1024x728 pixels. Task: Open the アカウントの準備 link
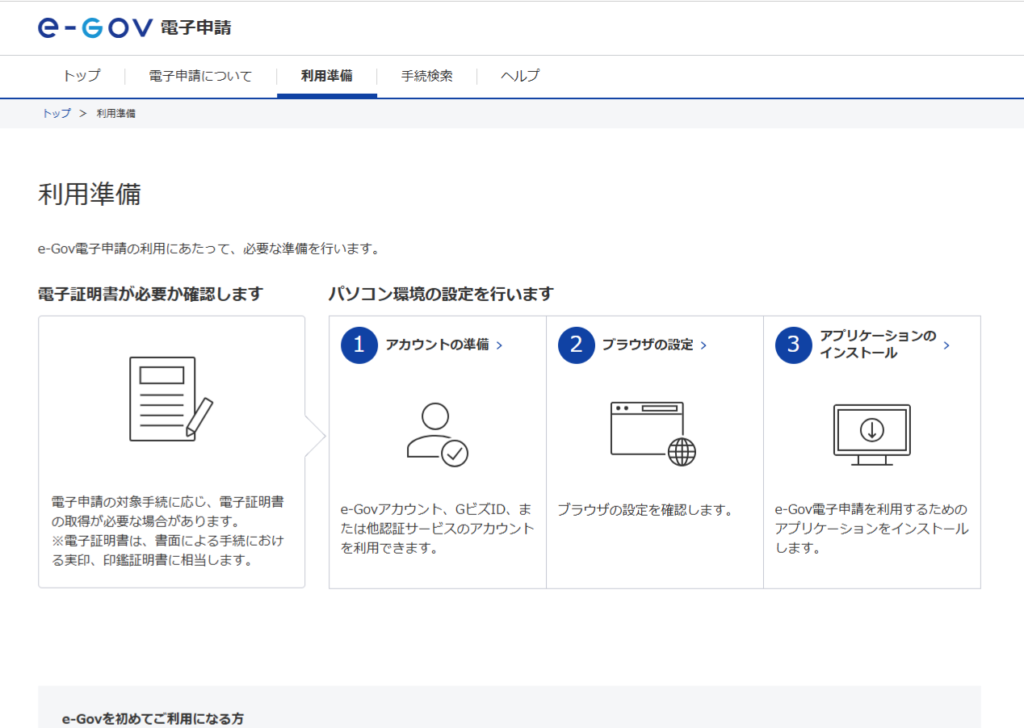coord(437,345)
